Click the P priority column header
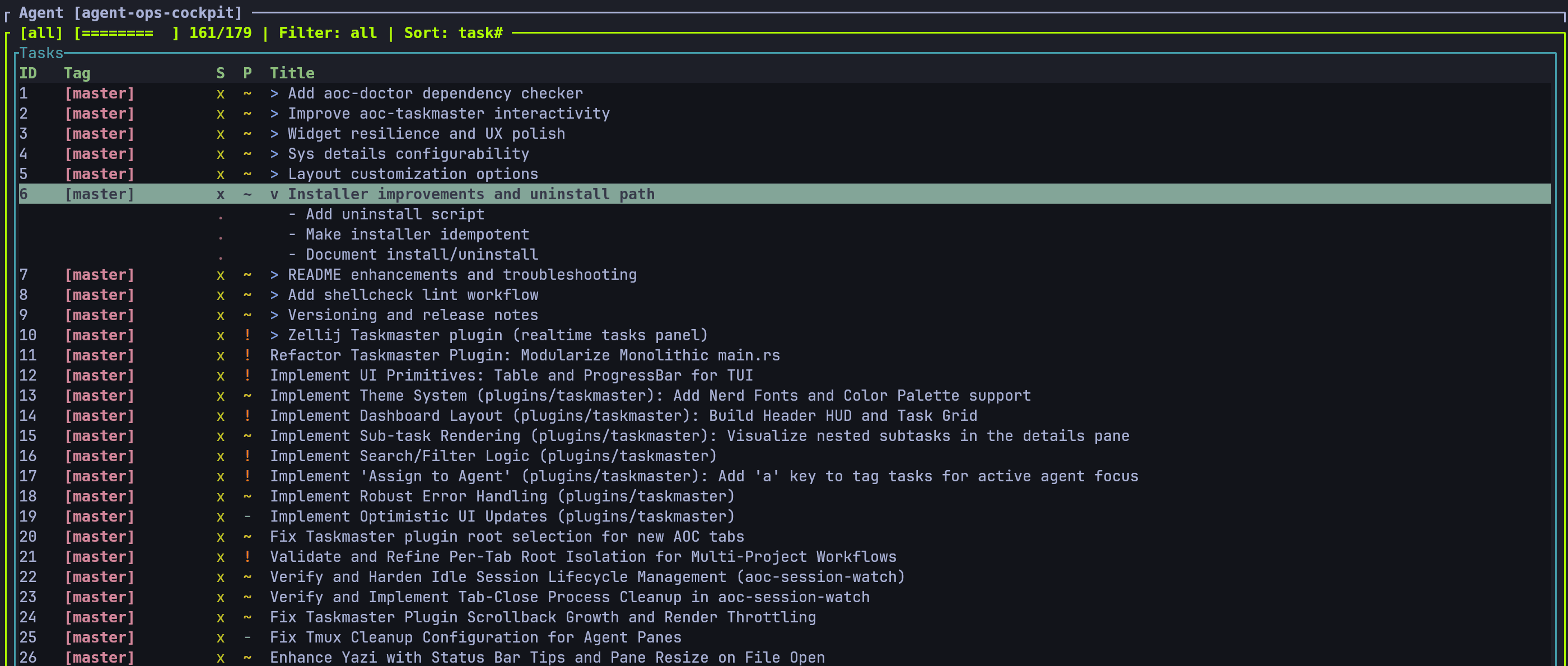 point(247,73)
